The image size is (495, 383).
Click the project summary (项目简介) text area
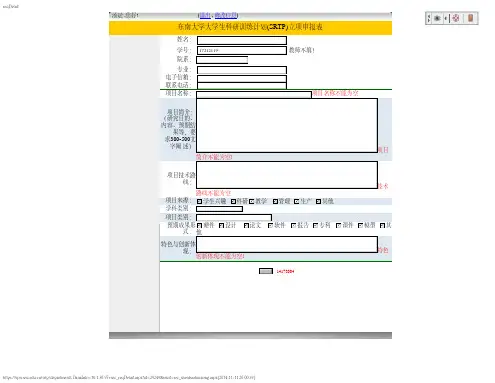[x=287, y=125]
